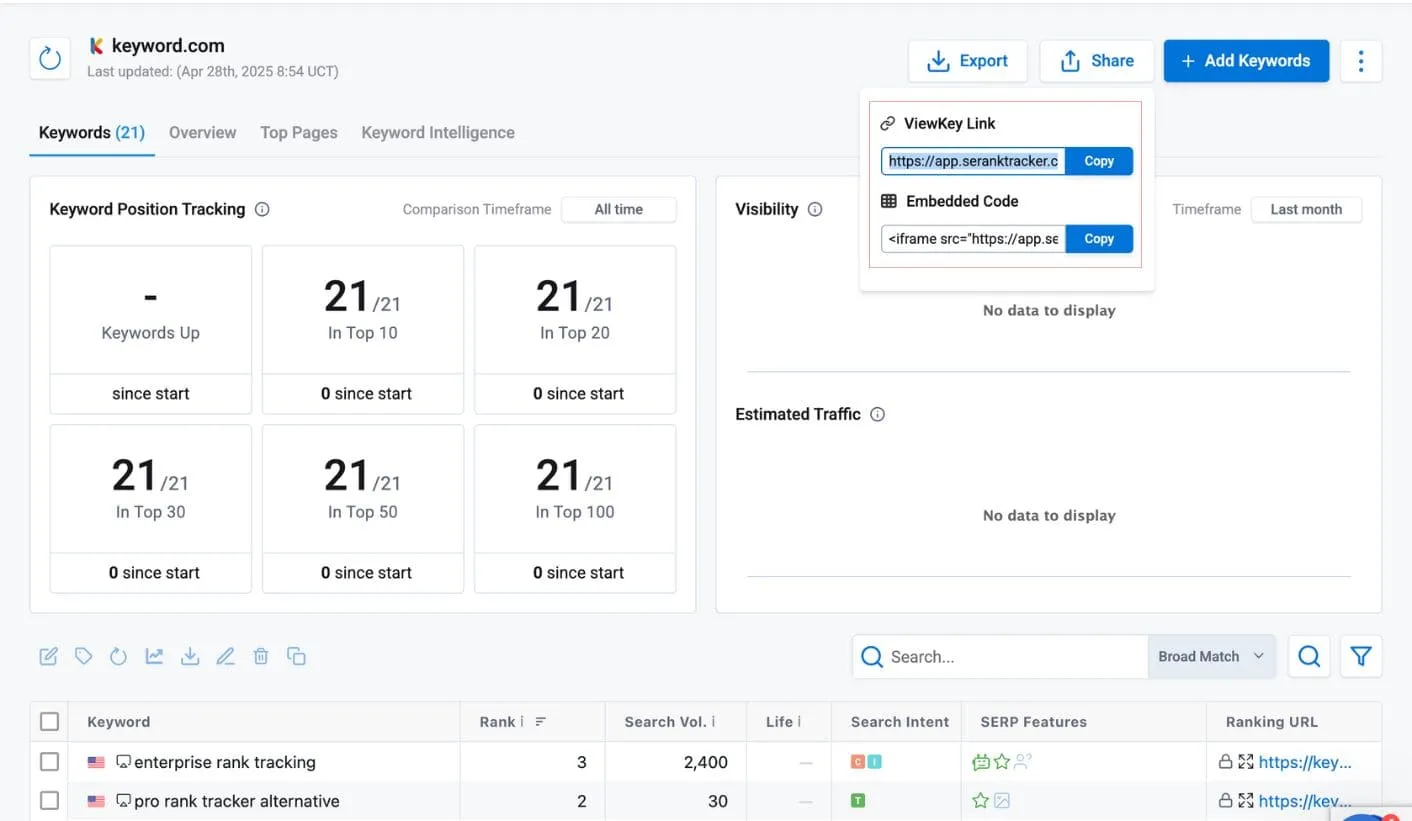1412x821 pixels.
Task: Open the filter panel icon
Action: click(1361, 656)
